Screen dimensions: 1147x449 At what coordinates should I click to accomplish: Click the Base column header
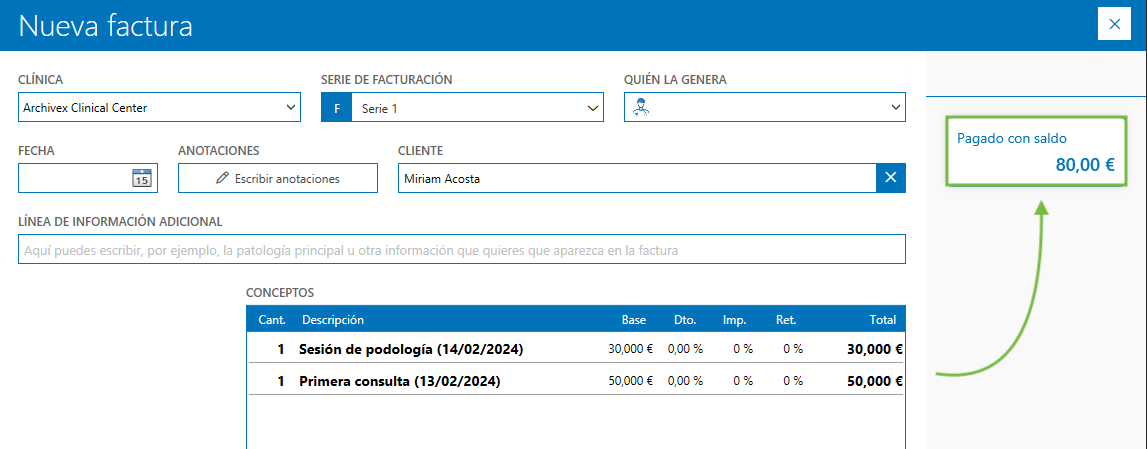(633, 320)
